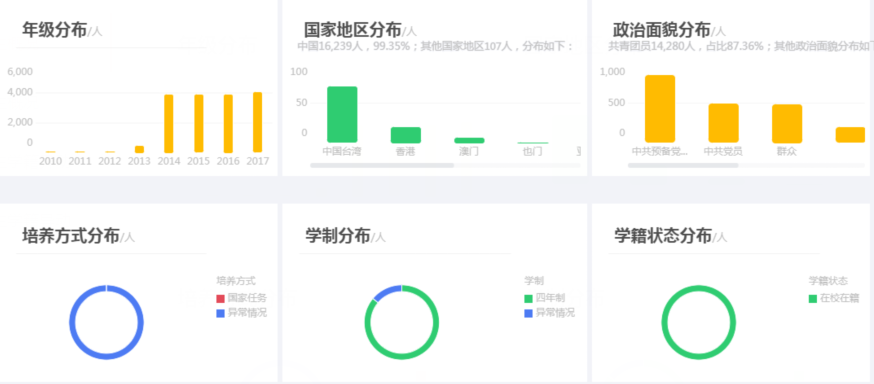The width and height of the screenshot is (874, 384).
Task: Toggle the 在校在籍 legend item
Action: [x=834, y=298]
